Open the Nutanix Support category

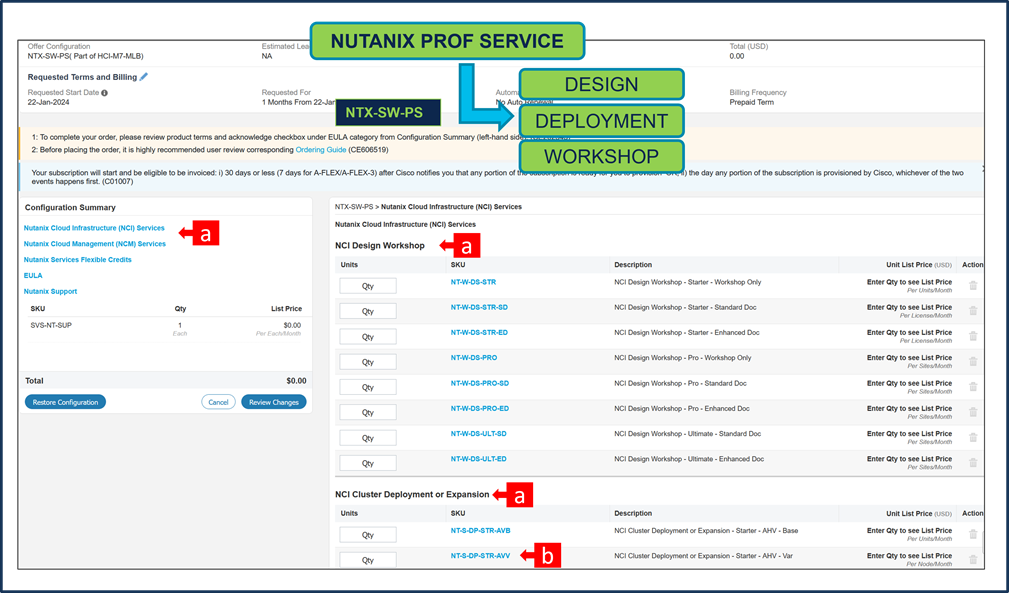pyautogui.click(x=50, y=291)
